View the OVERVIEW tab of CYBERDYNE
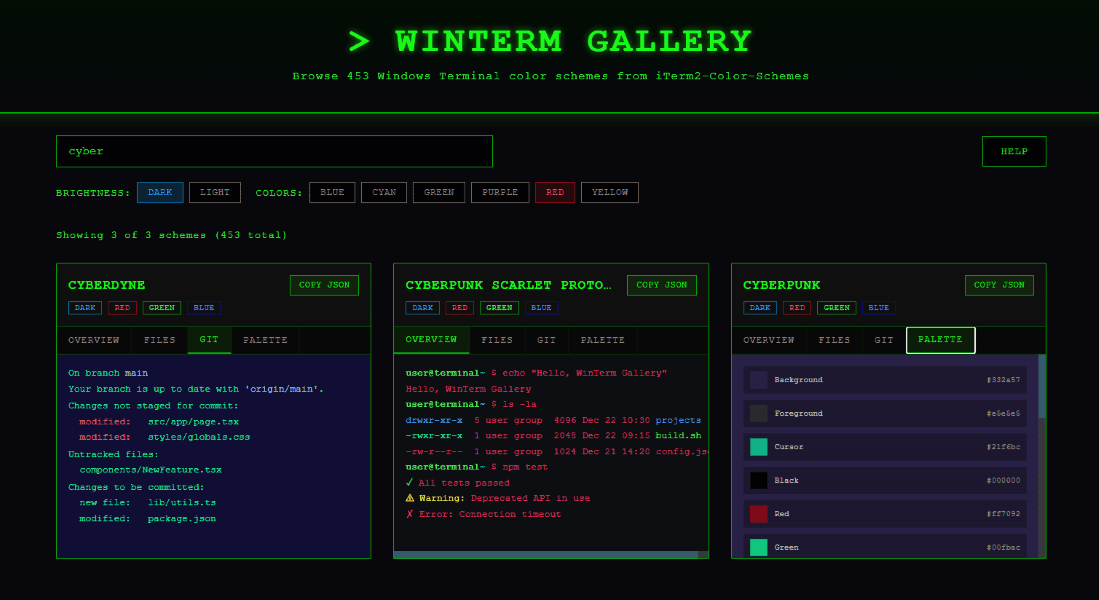The image size is (1099, 600). point(93,340)
